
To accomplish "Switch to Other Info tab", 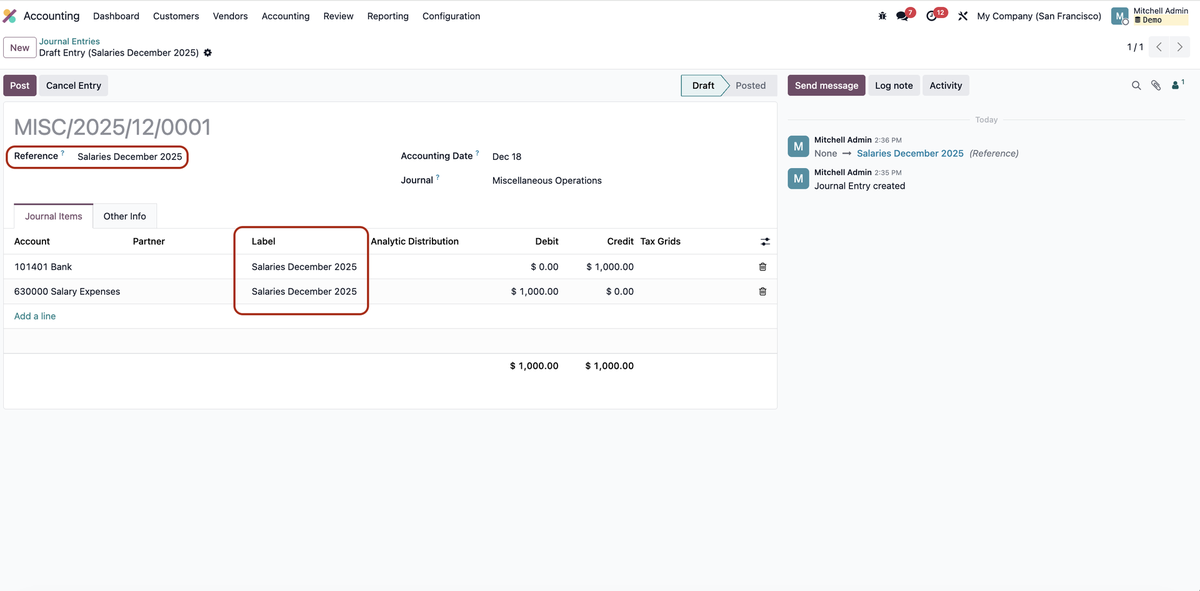I will click(x=124, y=216).
